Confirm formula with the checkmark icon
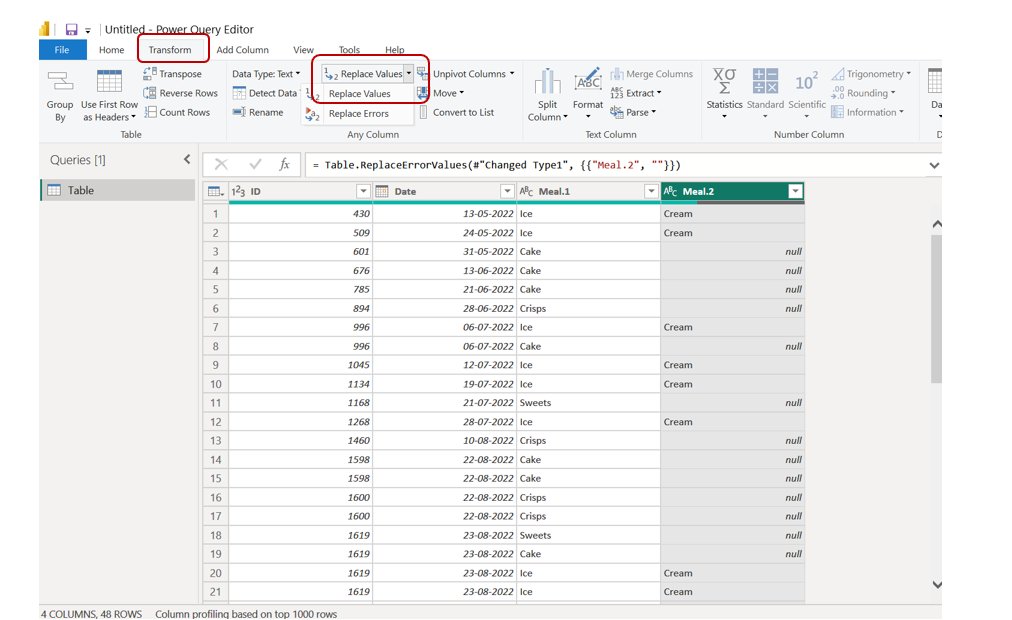The width and height of the screenshot is (1012, 620). [255, 165]
